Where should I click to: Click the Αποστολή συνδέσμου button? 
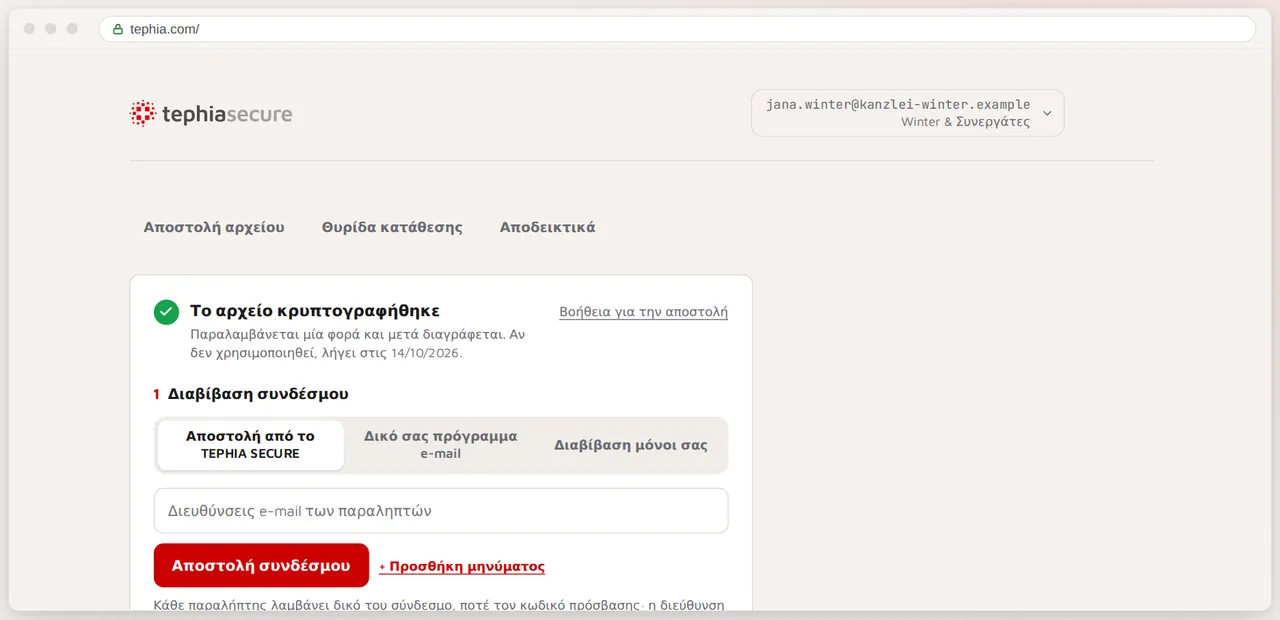coord(261,566)
